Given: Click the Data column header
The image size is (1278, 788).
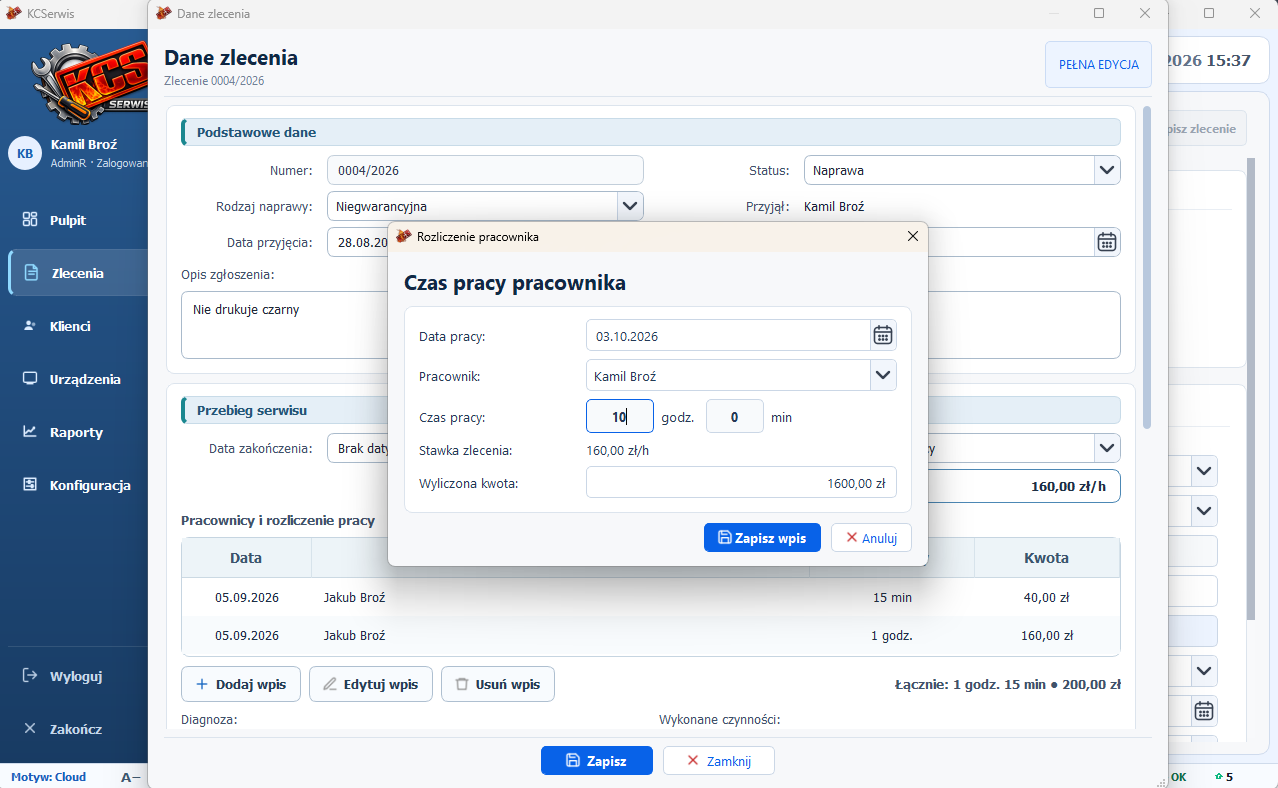Looking at the screenshot, I should pyautogui.click(x=246, y=558).
